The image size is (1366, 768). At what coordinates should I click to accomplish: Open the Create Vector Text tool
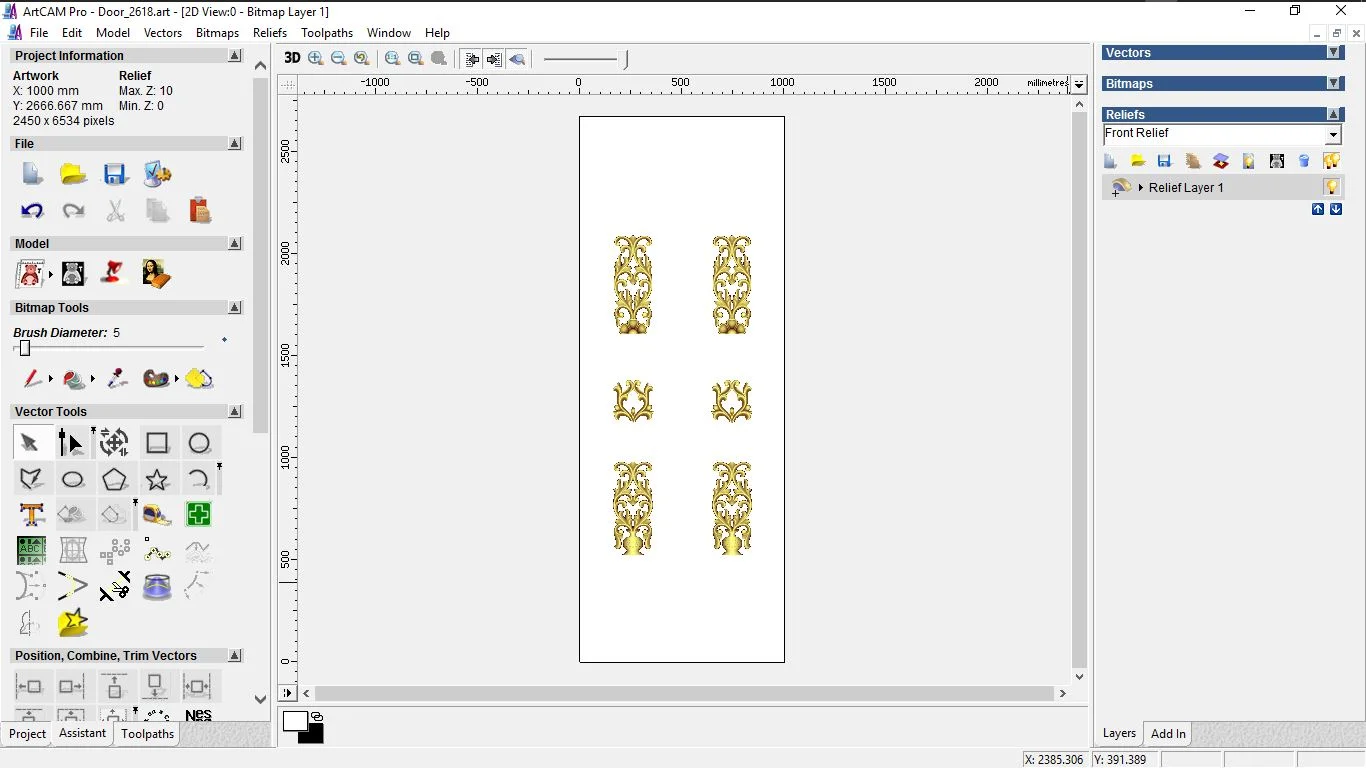(31, 515)
